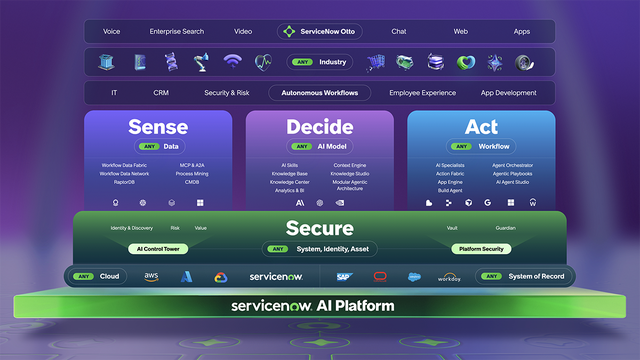640x360 pixels.
Task: Select the tire wheel industry icon
Action: pyautogui.click(x=524, y=63)
